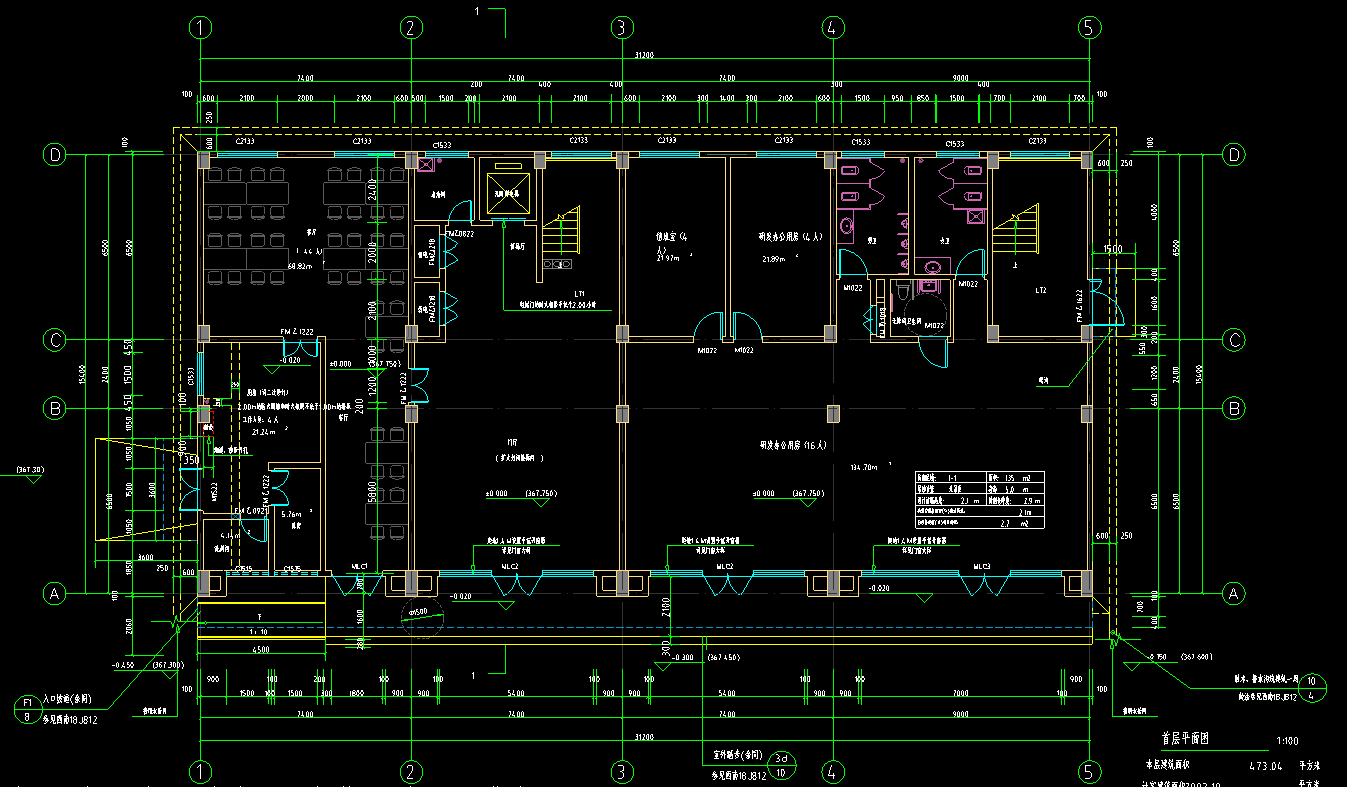The width and height of the screenshot is (1347, 787).
Task: Click the 3d/10 detail callout bubble
Action: tap(784, 765)
